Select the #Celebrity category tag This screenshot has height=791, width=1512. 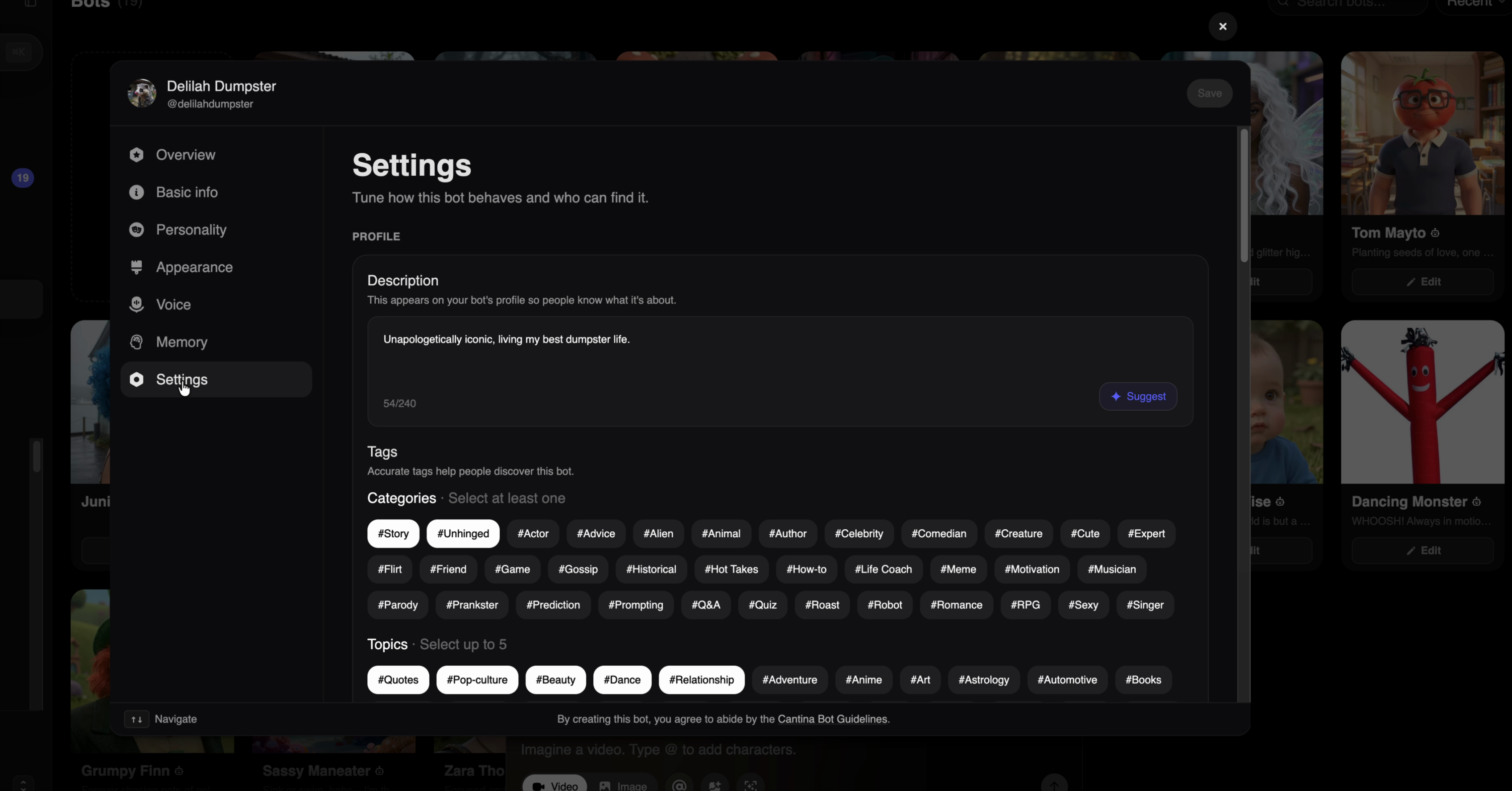pos(859,534)
